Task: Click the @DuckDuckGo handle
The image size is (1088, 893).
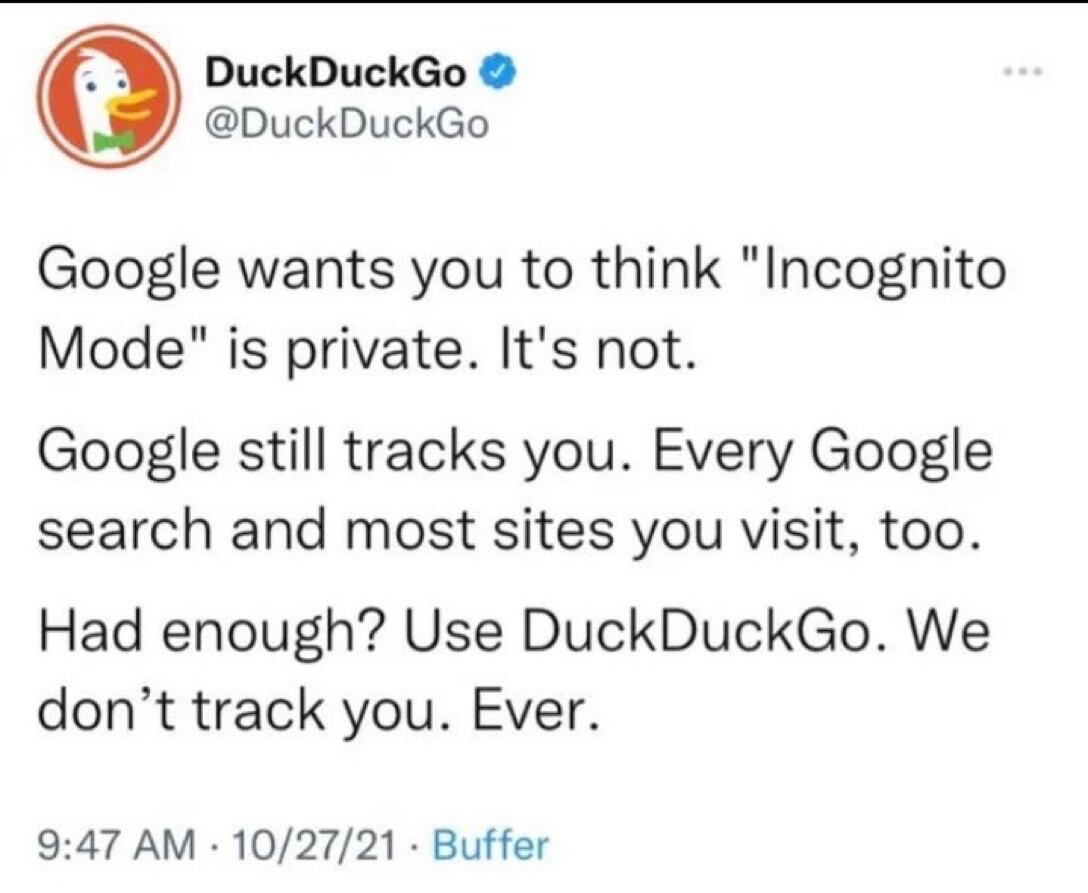Action: pyautogui.click(x=346, y=125)
